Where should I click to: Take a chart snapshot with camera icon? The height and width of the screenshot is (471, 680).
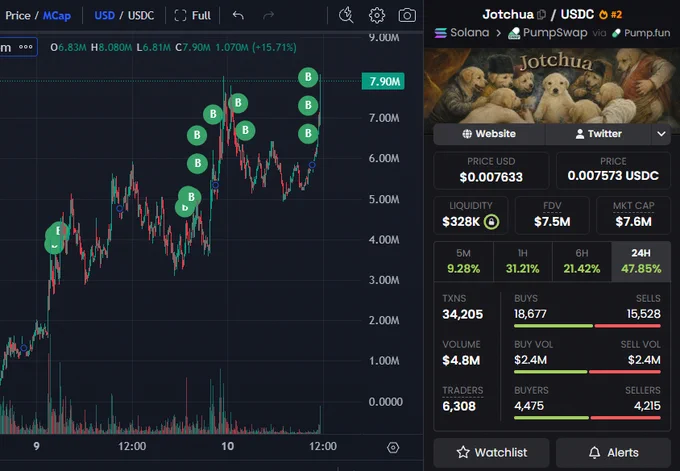click(x=407, y=16)
